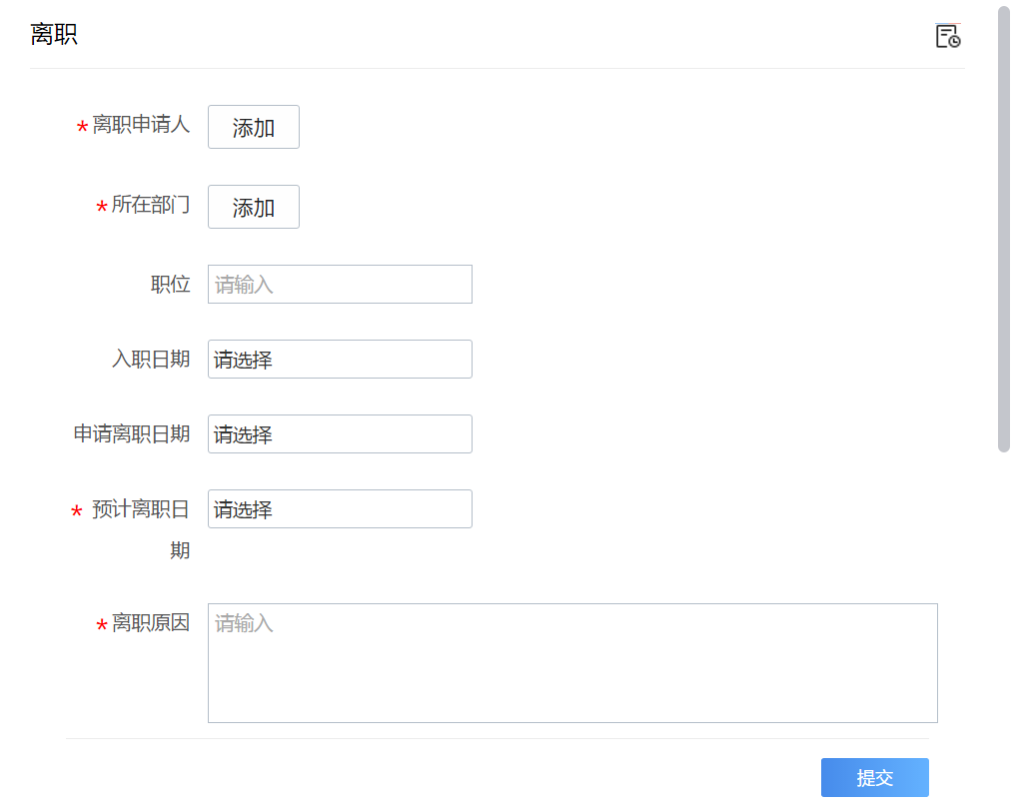The width and height of the screenshot is (1024, 811).
Task: Click the 离职 page title
Action: pos(54,34)
